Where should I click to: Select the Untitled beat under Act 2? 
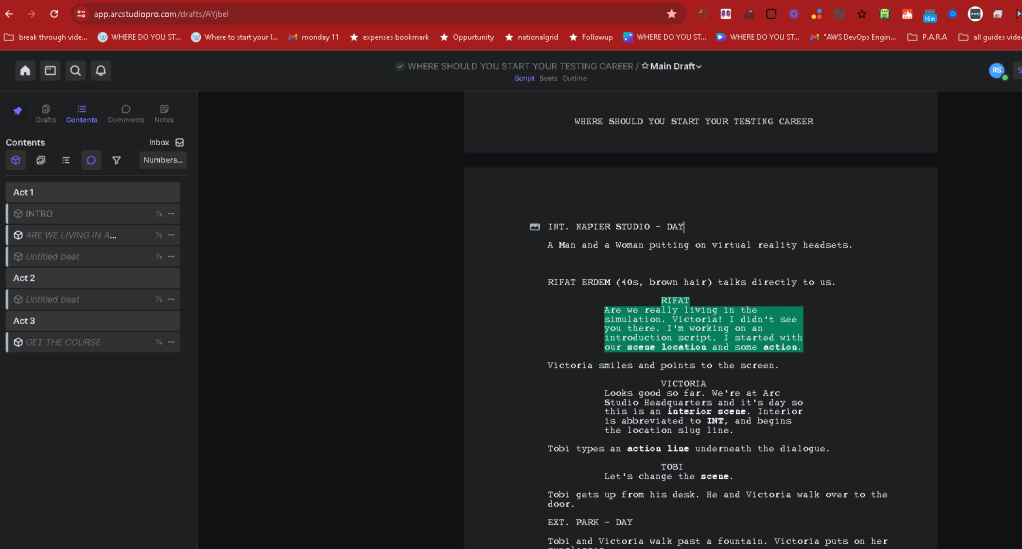(93, 299)
